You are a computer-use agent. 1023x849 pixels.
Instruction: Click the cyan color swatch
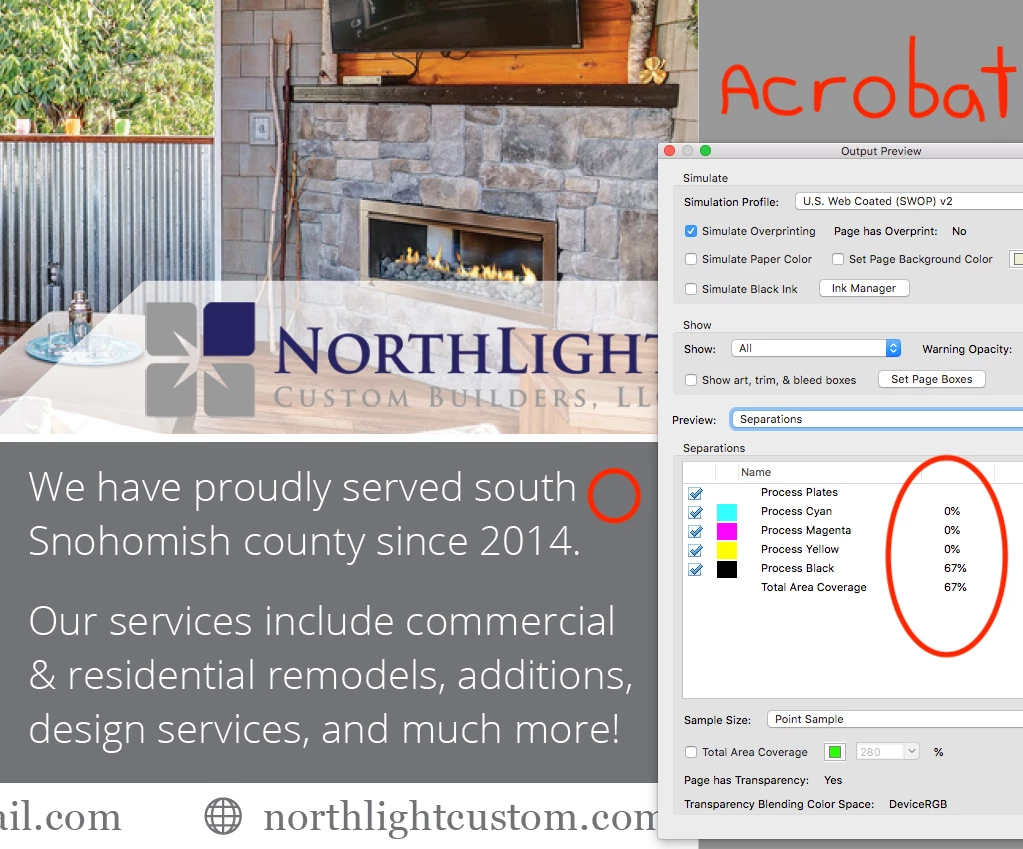[727, 512]
